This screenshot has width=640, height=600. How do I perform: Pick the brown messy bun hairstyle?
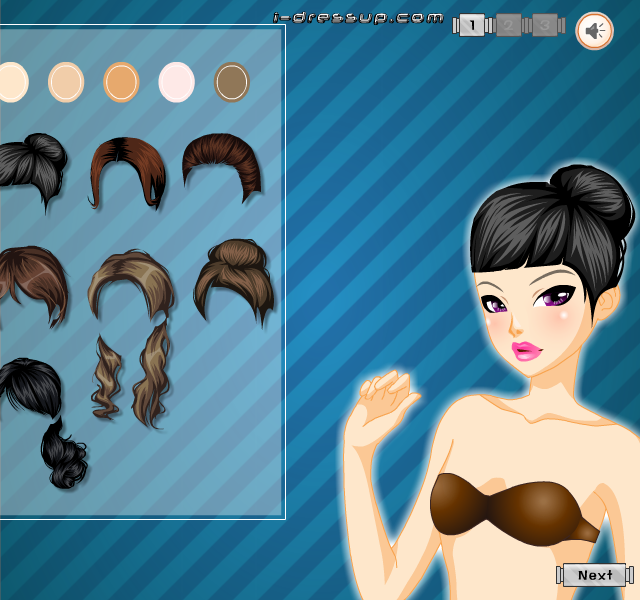(x=234, y=282)
